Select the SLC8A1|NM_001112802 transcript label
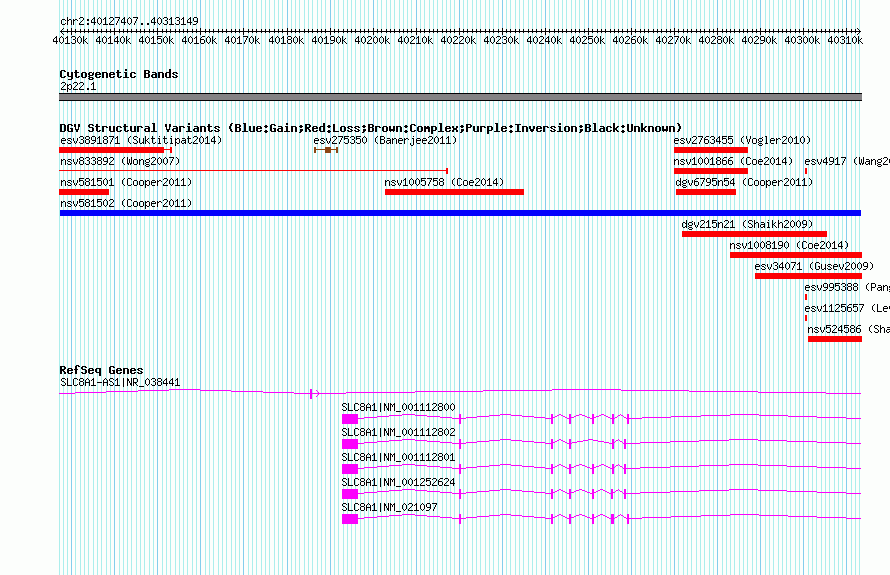Screen dimensions: 890x575 (x=398, y=433)
